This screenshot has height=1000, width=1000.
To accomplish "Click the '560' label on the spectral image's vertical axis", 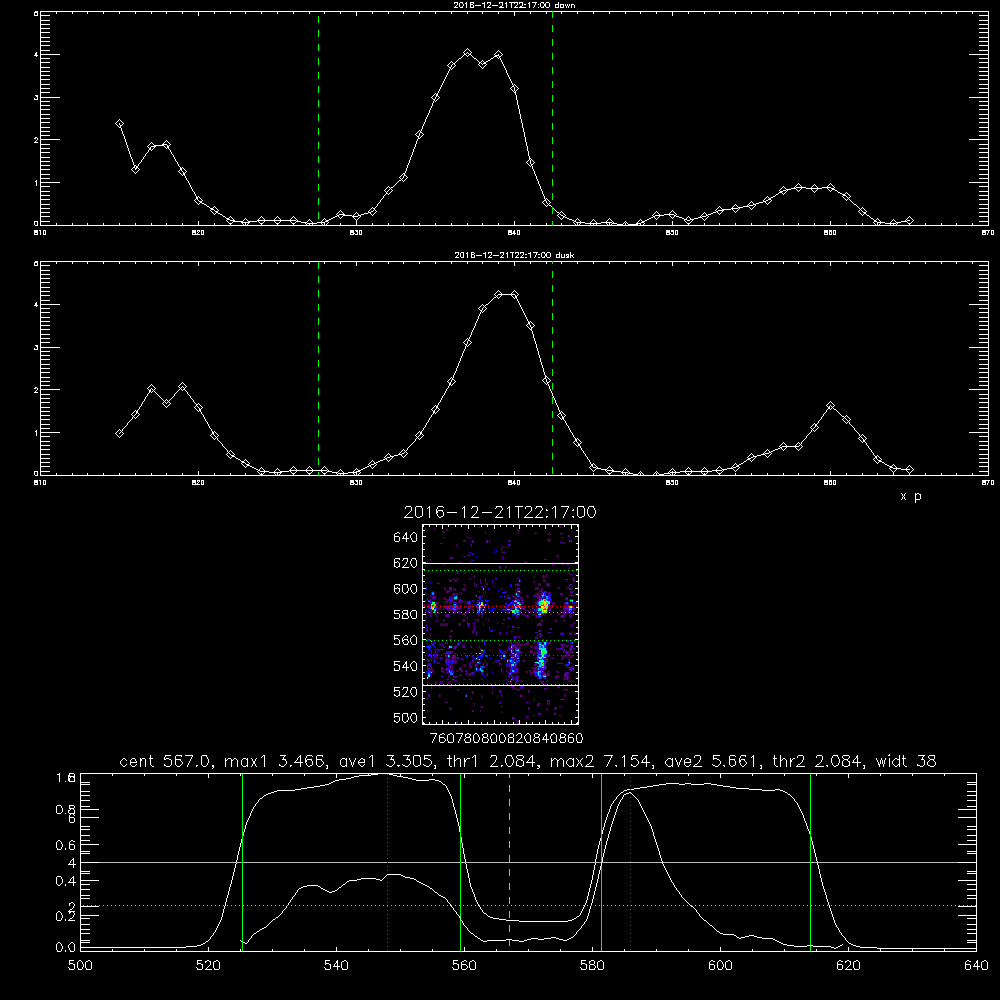I will [405, 640].
